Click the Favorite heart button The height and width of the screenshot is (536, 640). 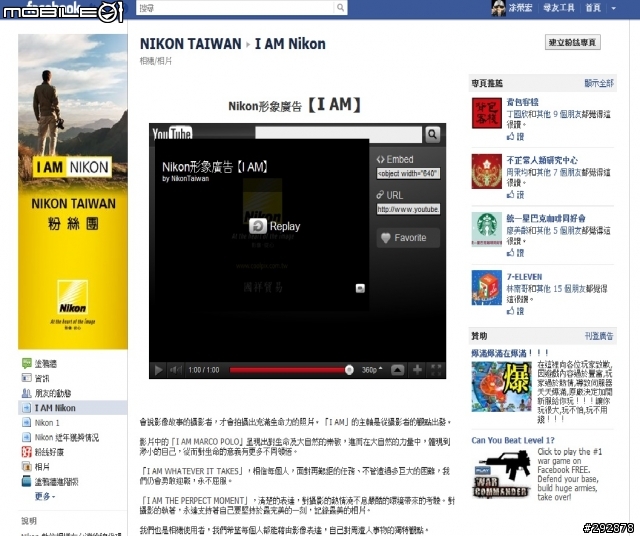408,238
